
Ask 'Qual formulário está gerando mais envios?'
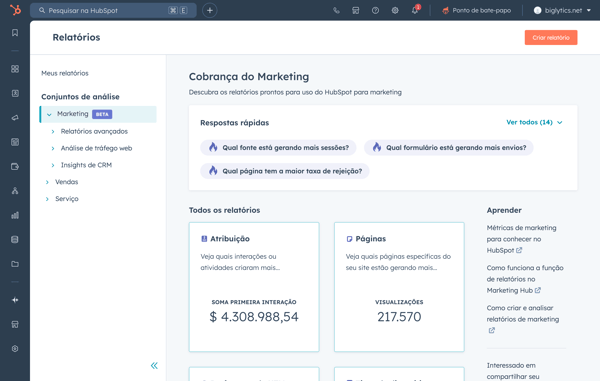[448, 147]
